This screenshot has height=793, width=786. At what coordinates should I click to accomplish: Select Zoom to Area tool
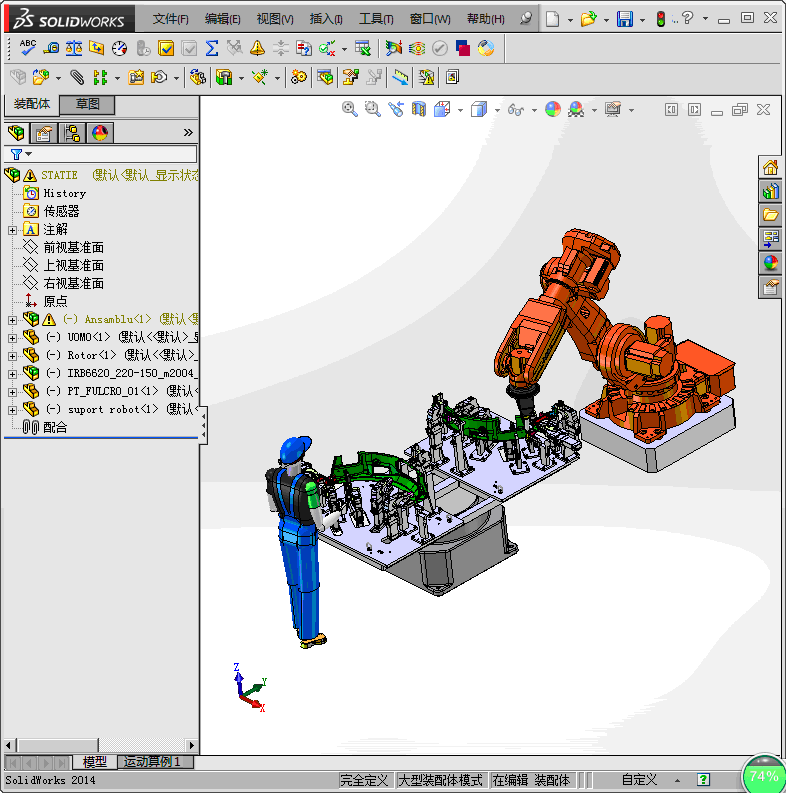tap(373, 109)
